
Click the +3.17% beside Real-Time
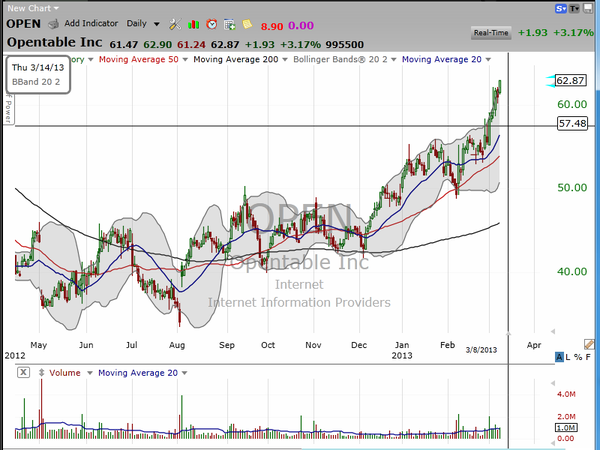point(573,33)
